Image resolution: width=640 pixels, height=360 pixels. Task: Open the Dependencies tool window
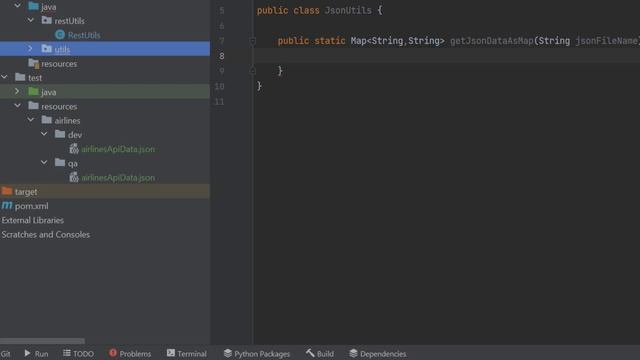click(x=378, y=353)
